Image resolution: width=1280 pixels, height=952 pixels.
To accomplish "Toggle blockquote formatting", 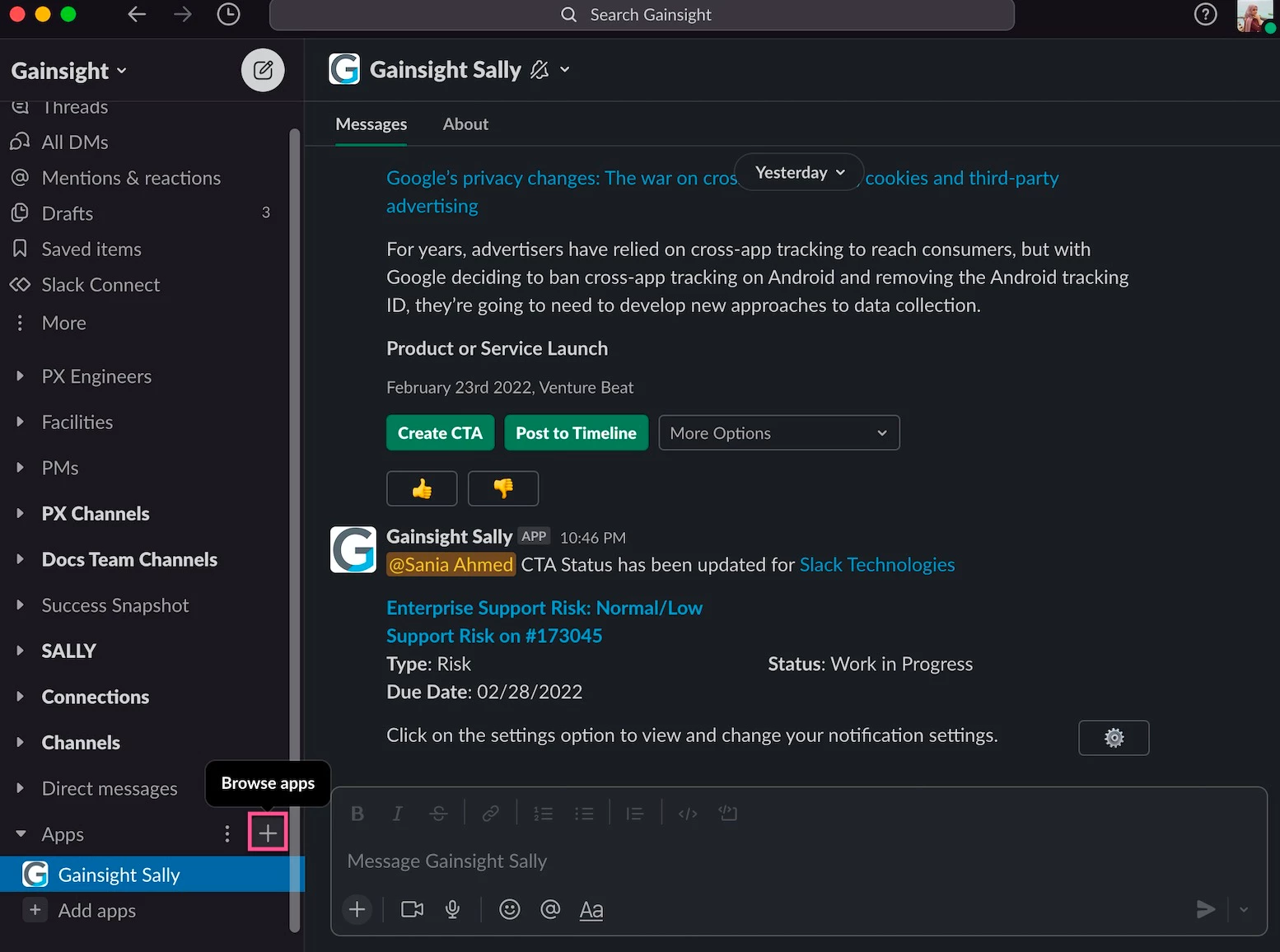I will [634, 814].
